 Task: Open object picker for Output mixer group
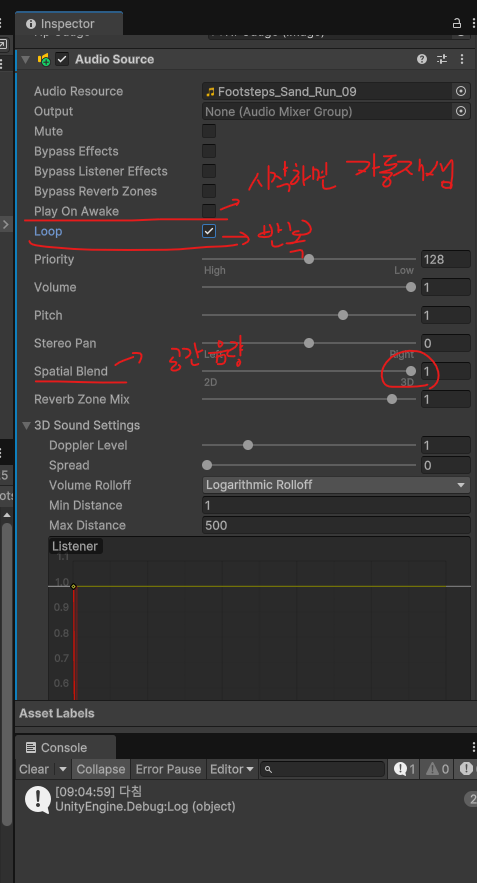(x=461, y=112)
